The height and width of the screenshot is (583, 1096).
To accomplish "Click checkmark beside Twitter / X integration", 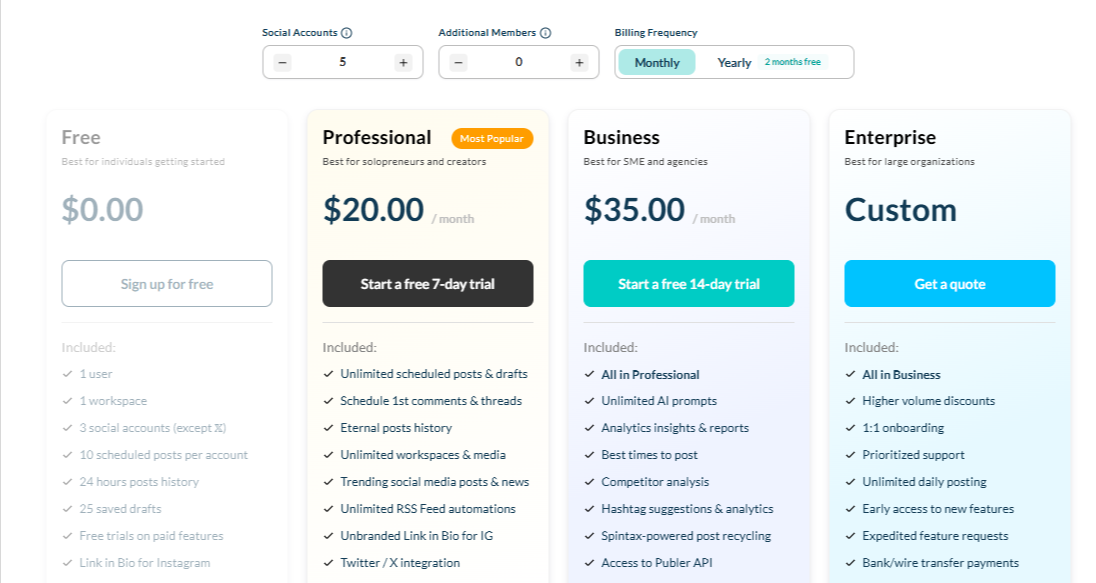I will click(x=328, y=563).
